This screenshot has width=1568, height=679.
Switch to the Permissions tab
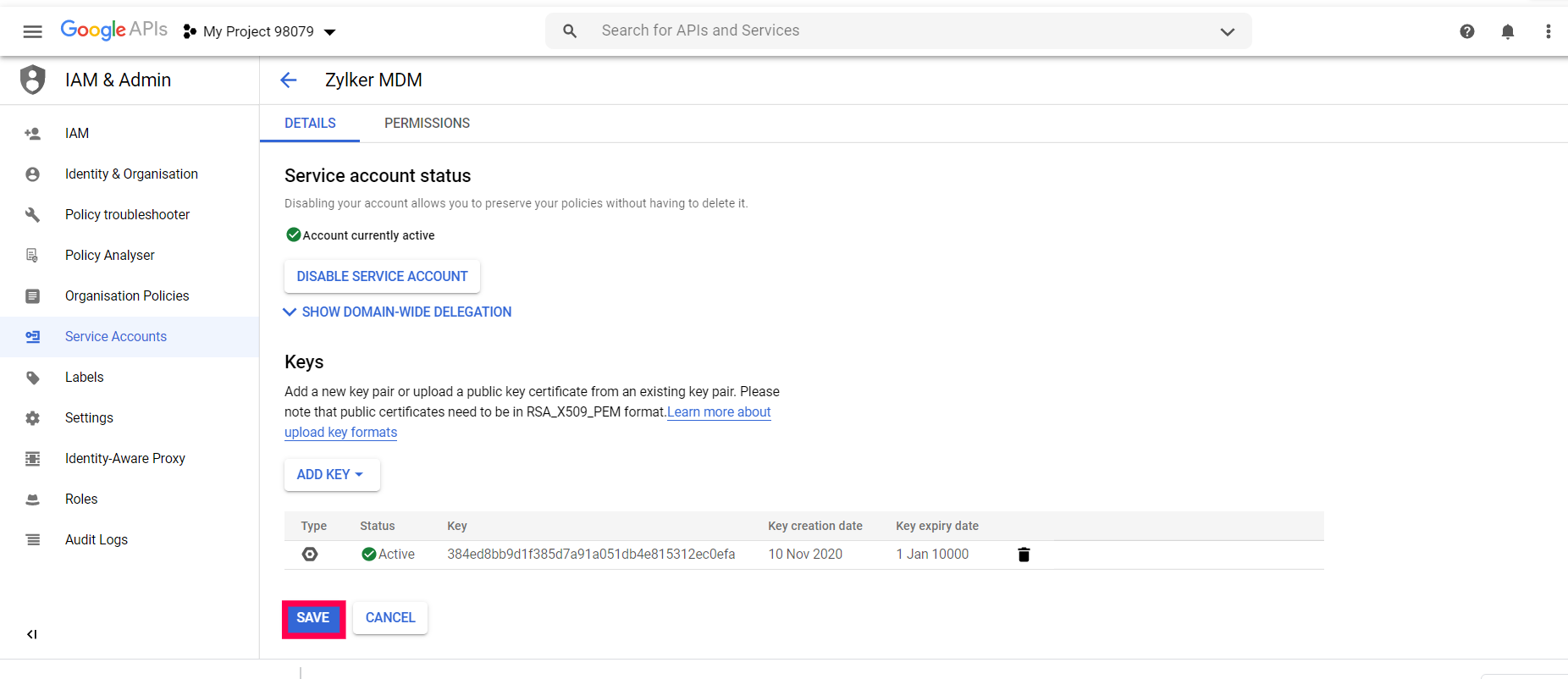click(427, 124)
